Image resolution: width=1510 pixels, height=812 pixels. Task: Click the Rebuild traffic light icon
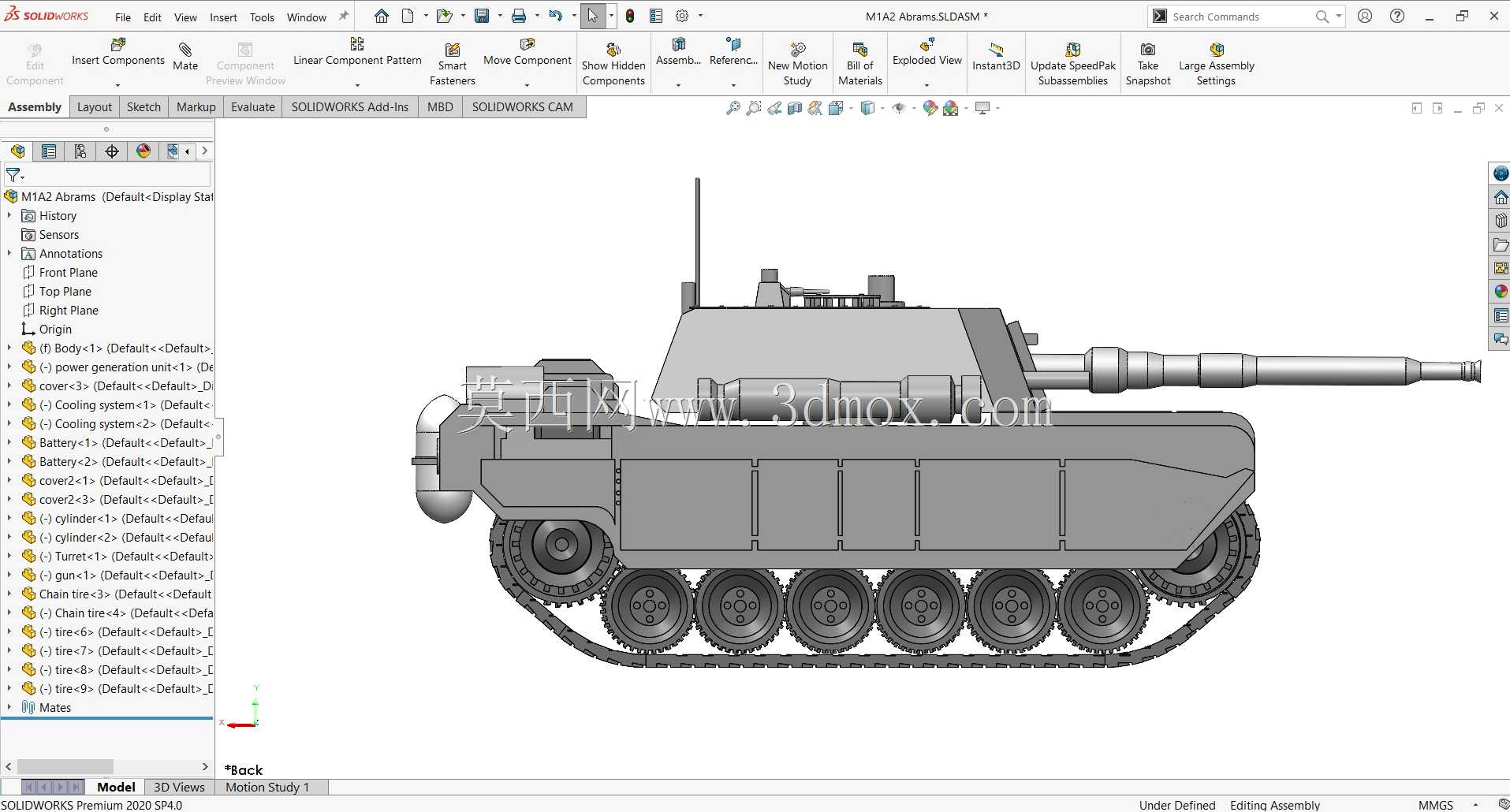630,16
